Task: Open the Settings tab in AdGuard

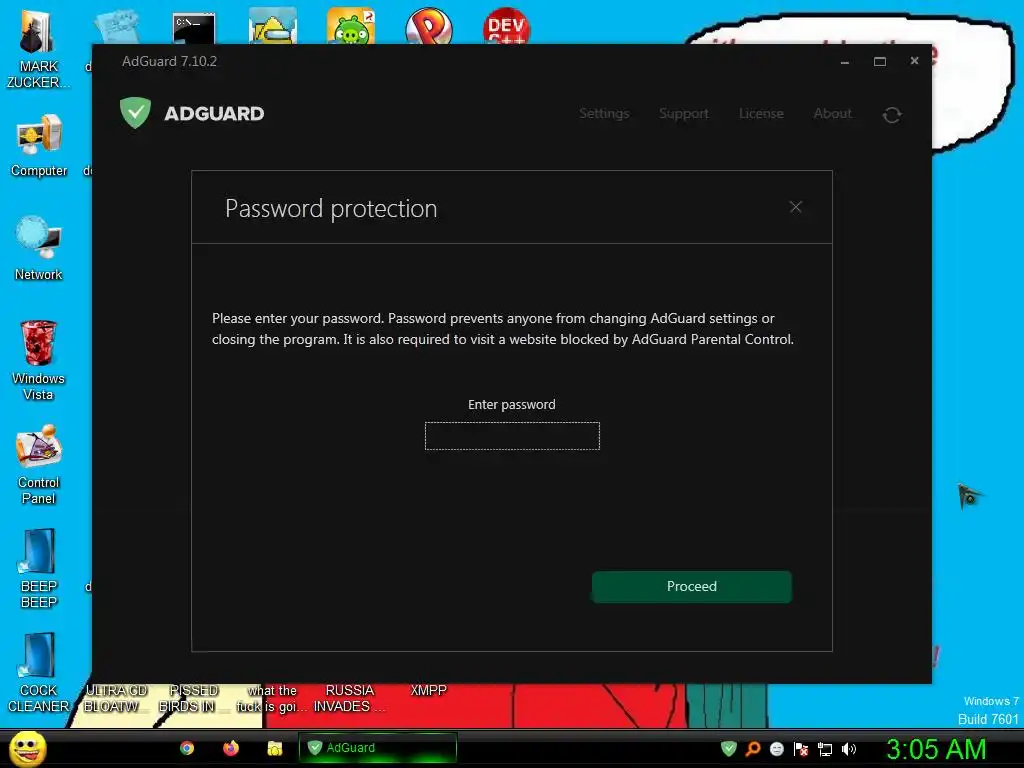Action: point(604,113)
